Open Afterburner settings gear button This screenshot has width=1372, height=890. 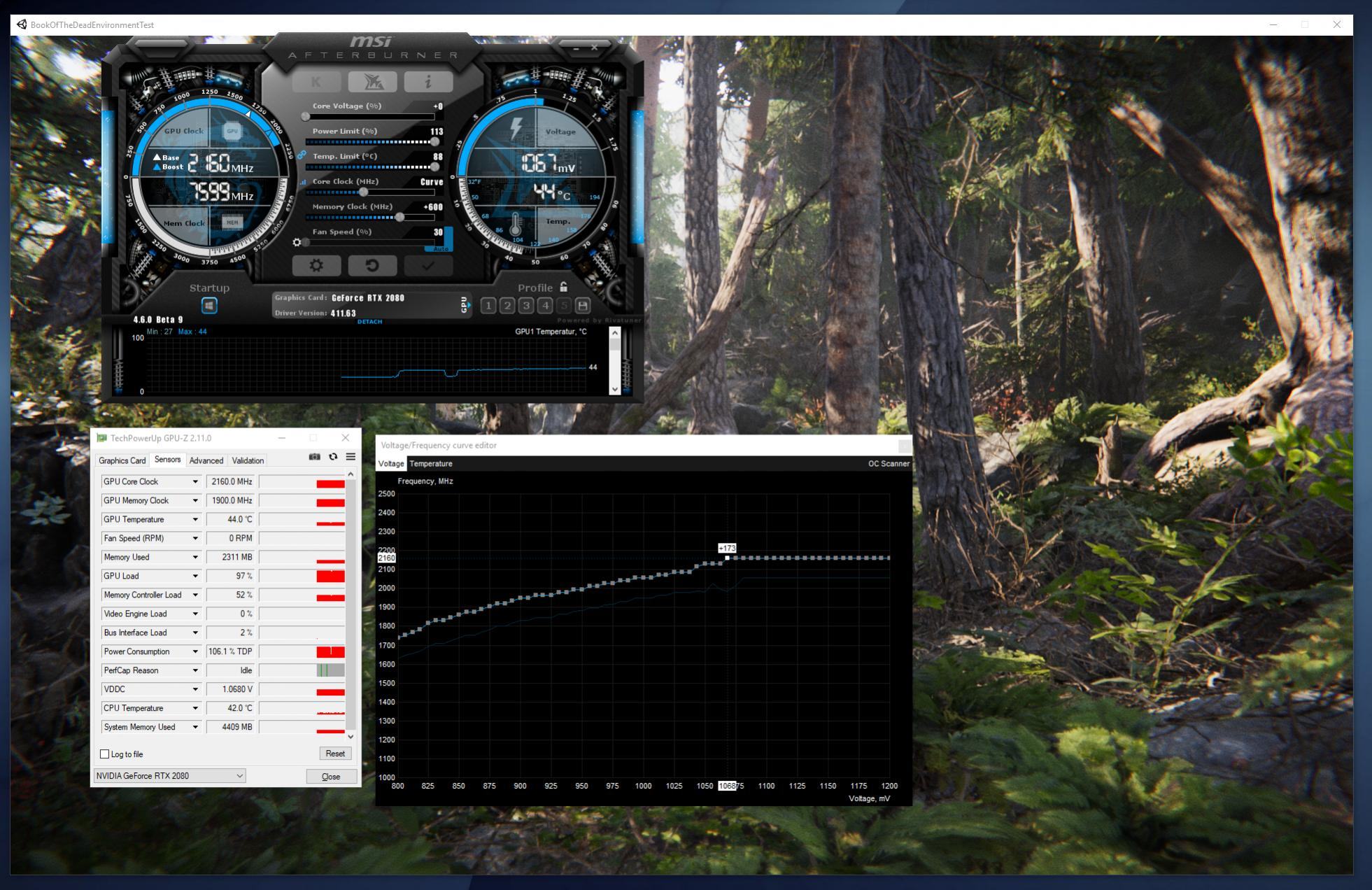tap(316, 266)
